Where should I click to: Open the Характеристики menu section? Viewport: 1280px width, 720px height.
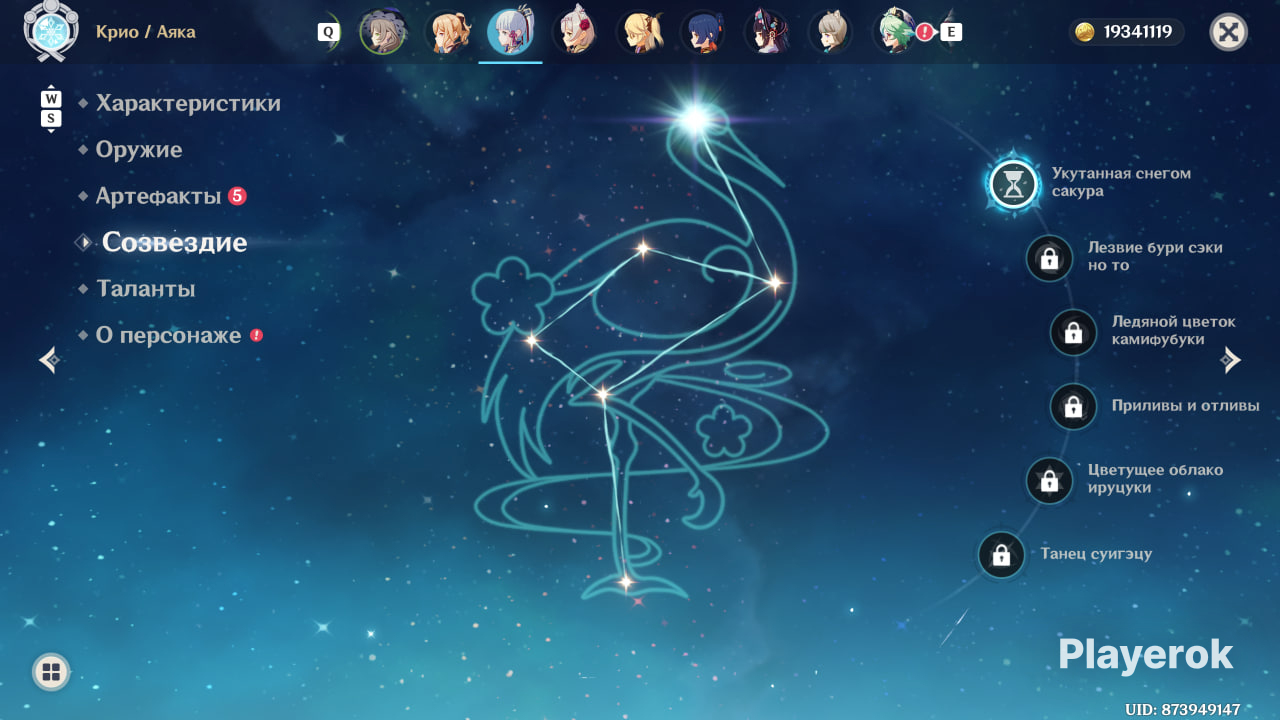(x=188, y=103)
